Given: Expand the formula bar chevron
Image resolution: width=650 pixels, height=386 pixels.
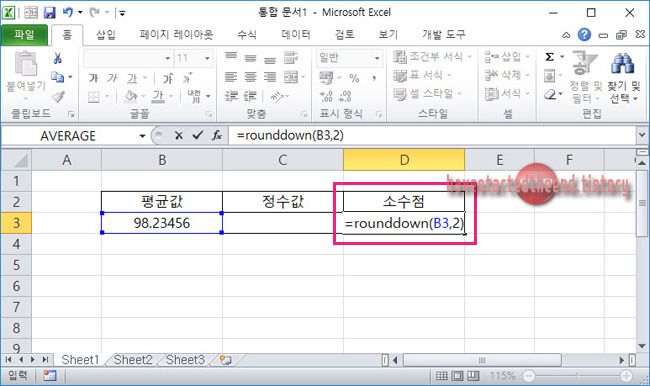Looking at the screenshot, I should (642, 135).
